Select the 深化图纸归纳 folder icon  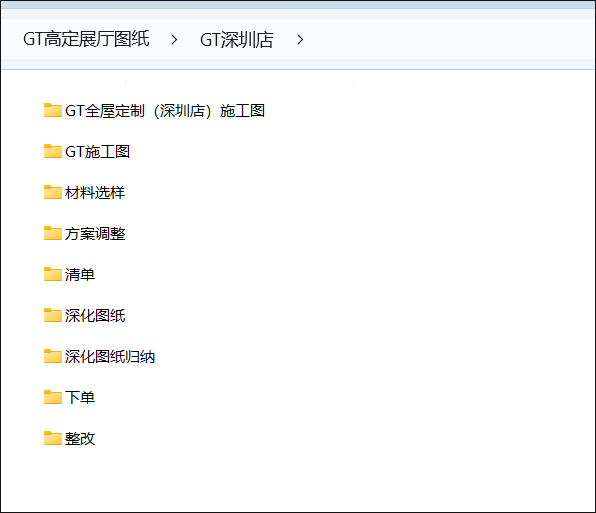click(53, 356)
